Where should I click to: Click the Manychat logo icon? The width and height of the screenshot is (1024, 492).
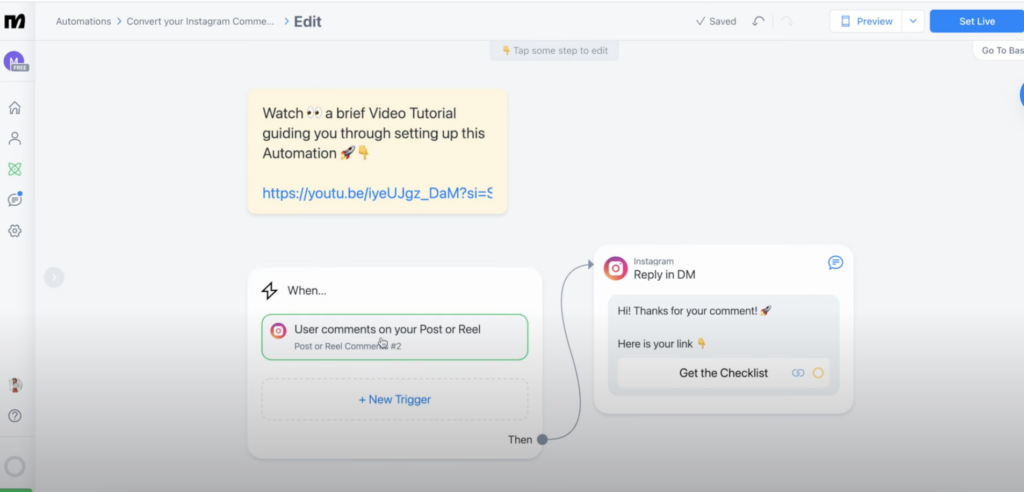[x=14, y=21]
